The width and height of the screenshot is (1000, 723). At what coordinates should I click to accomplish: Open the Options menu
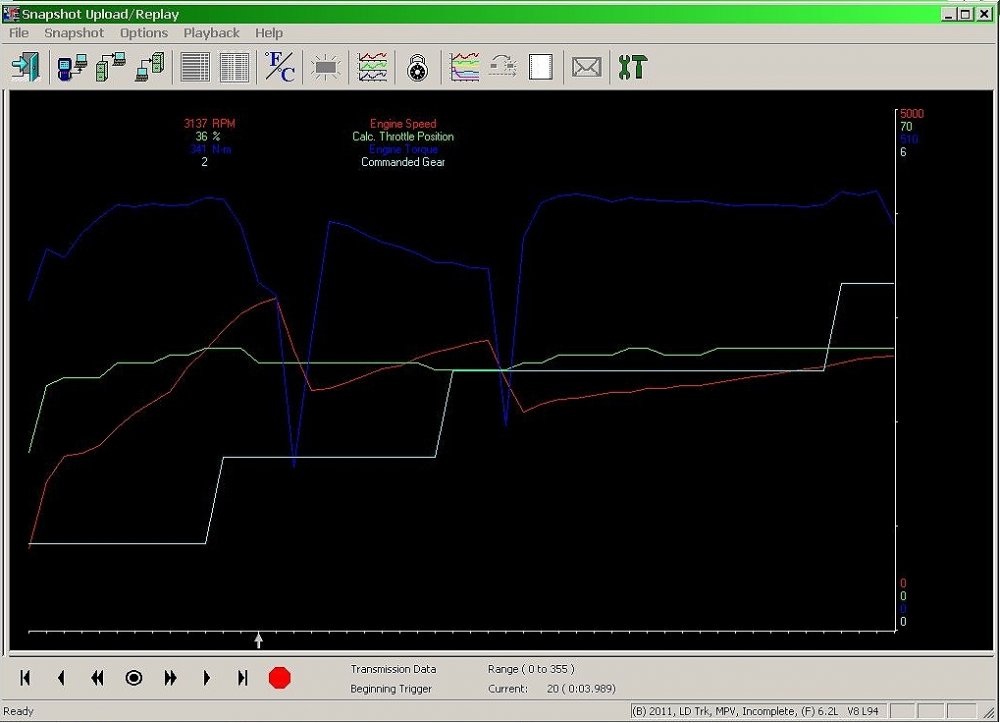click(x=143, y=32)
